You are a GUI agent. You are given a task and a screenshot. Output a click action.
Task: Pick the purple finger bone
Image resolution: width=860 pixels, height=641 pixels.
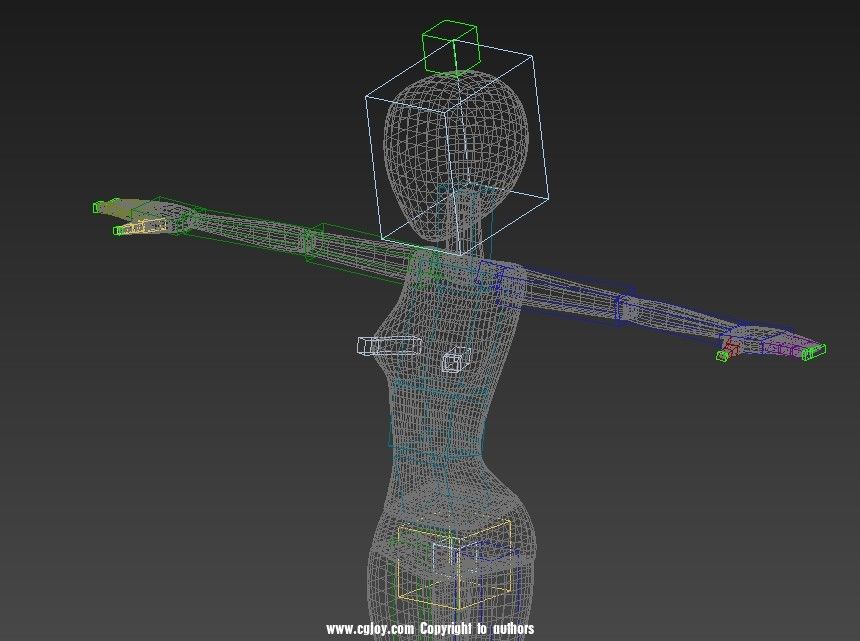tap(781, 348)
